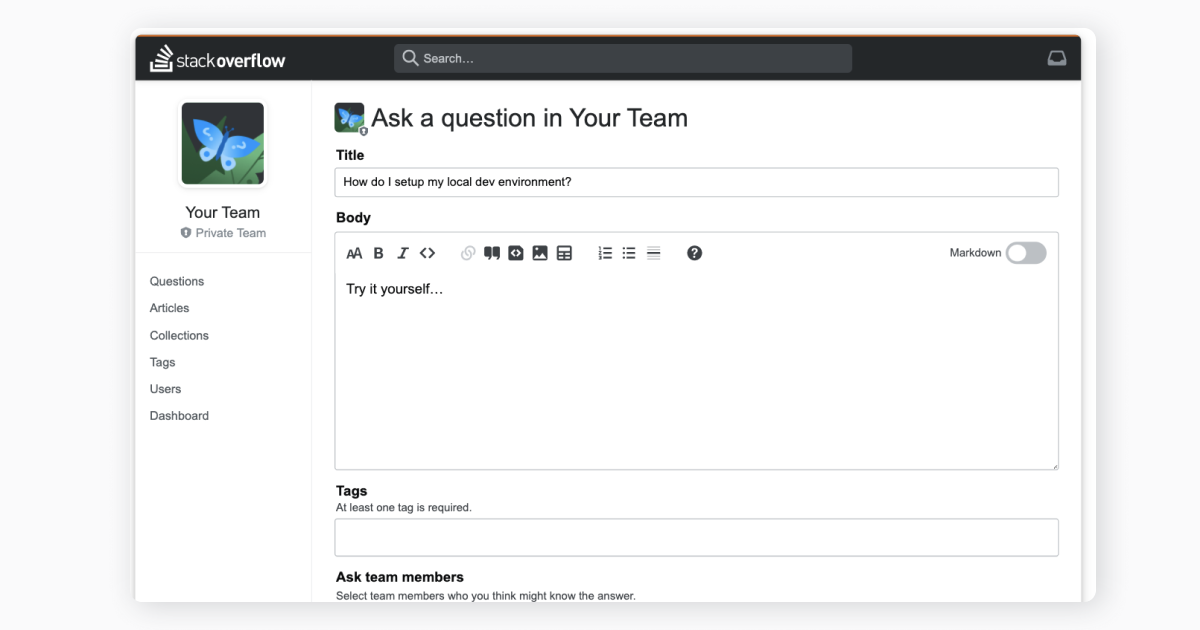Insert a code block
This screenshot has height=630, width=1200.
tap(516, 253)
